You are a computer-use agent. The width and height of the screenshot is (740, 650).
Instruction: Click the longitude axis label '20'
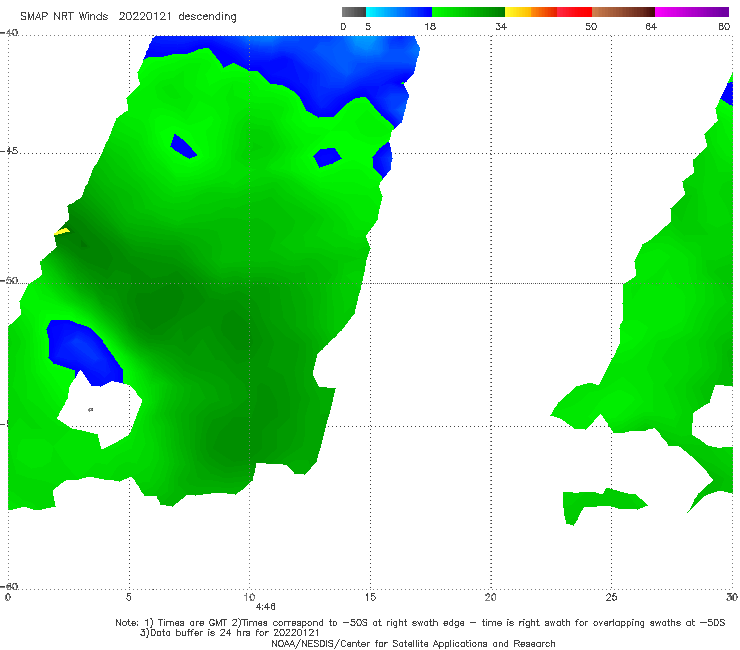click(490, 597)
